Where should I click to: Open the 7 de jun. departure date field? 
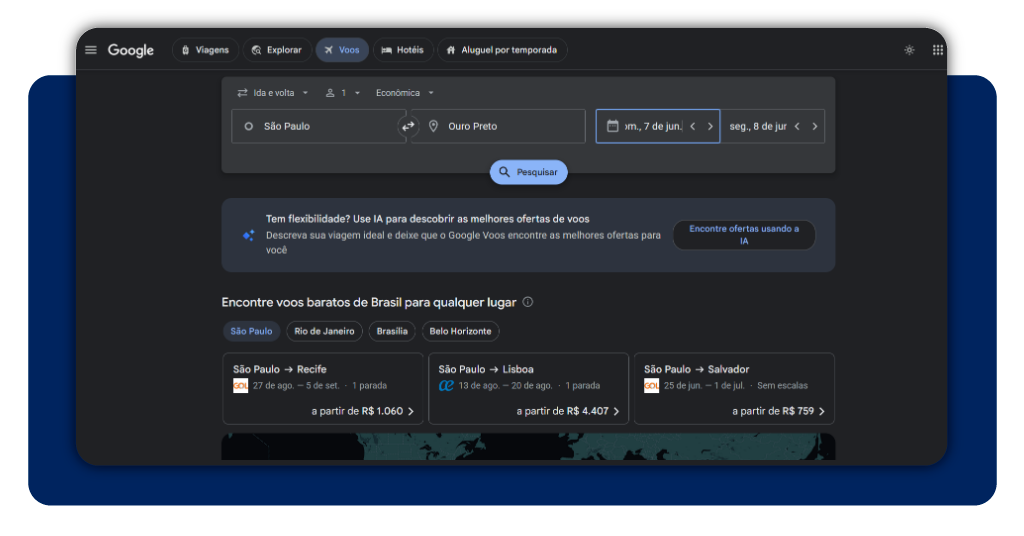(x=658, y=127)
